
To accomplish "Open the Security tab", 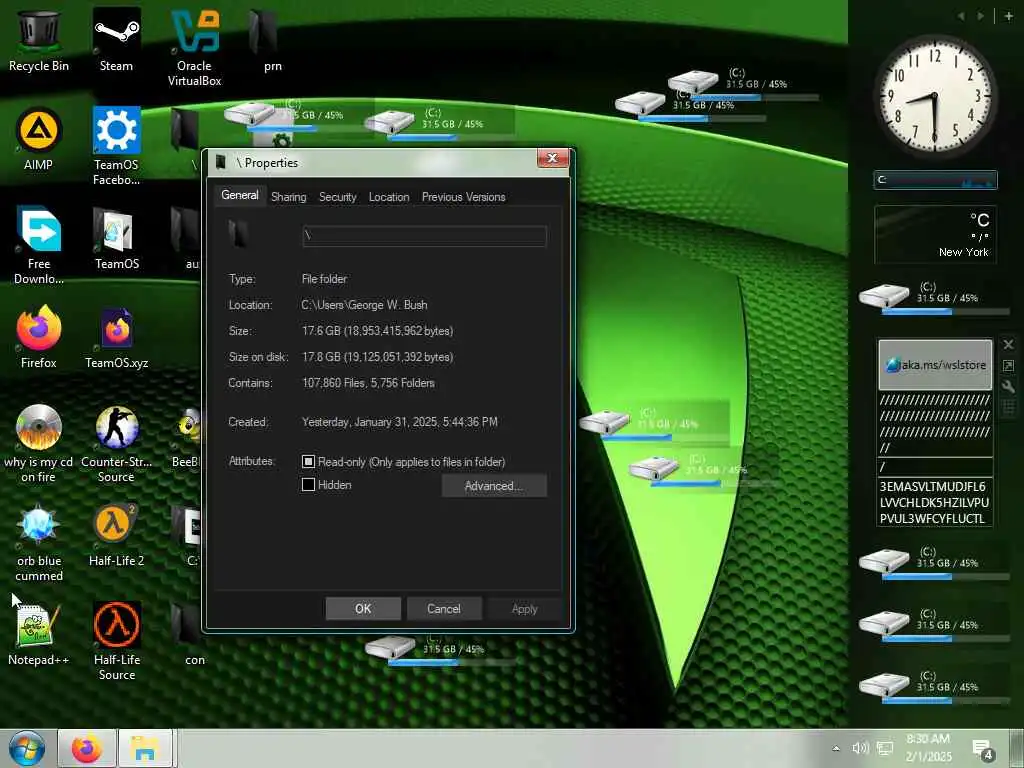I will click(338, 197).
